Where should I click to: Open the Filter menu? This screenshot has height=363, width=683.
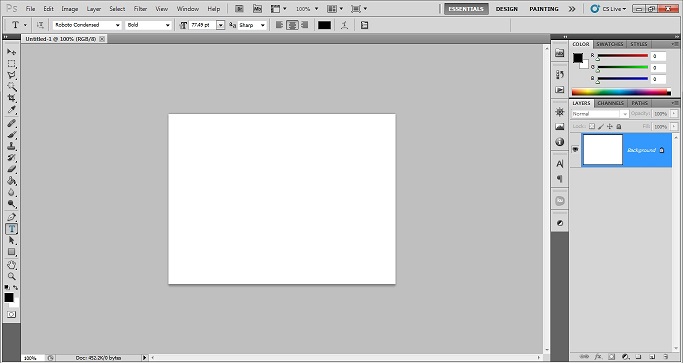pyautogui.click(x=140, y=9)
